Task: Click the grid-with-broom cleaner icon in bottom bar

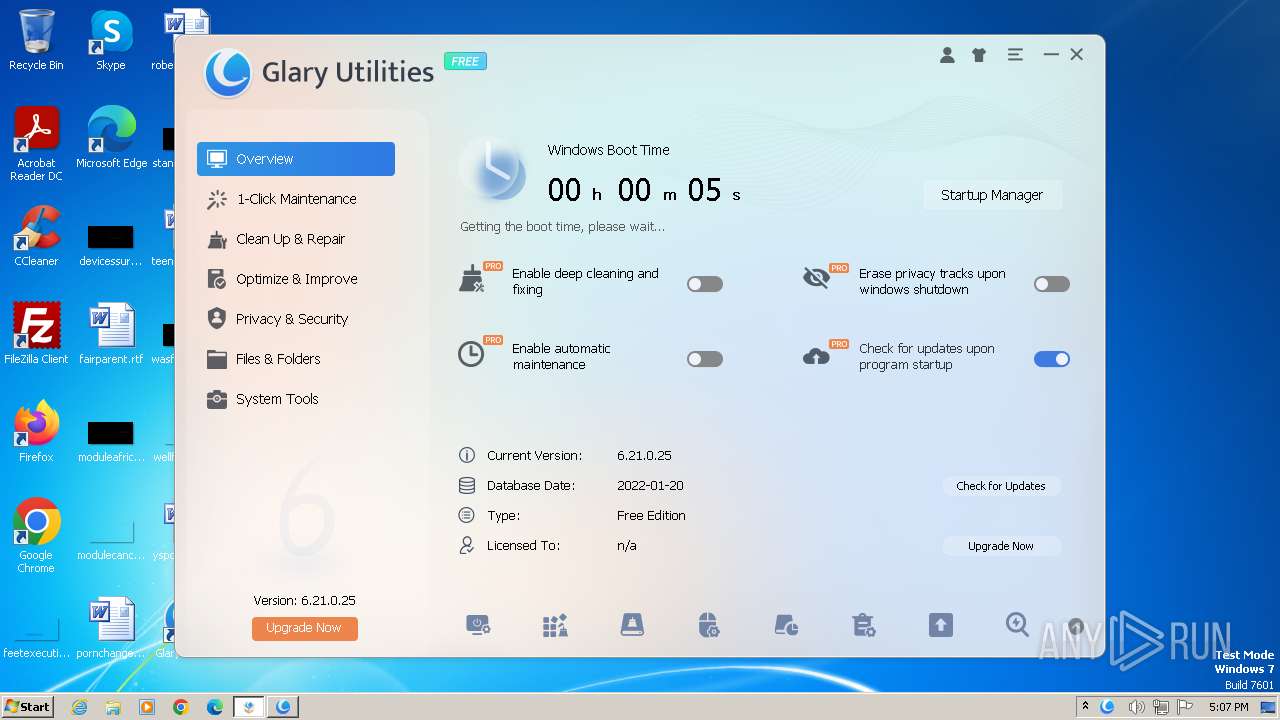Action: 555,626
